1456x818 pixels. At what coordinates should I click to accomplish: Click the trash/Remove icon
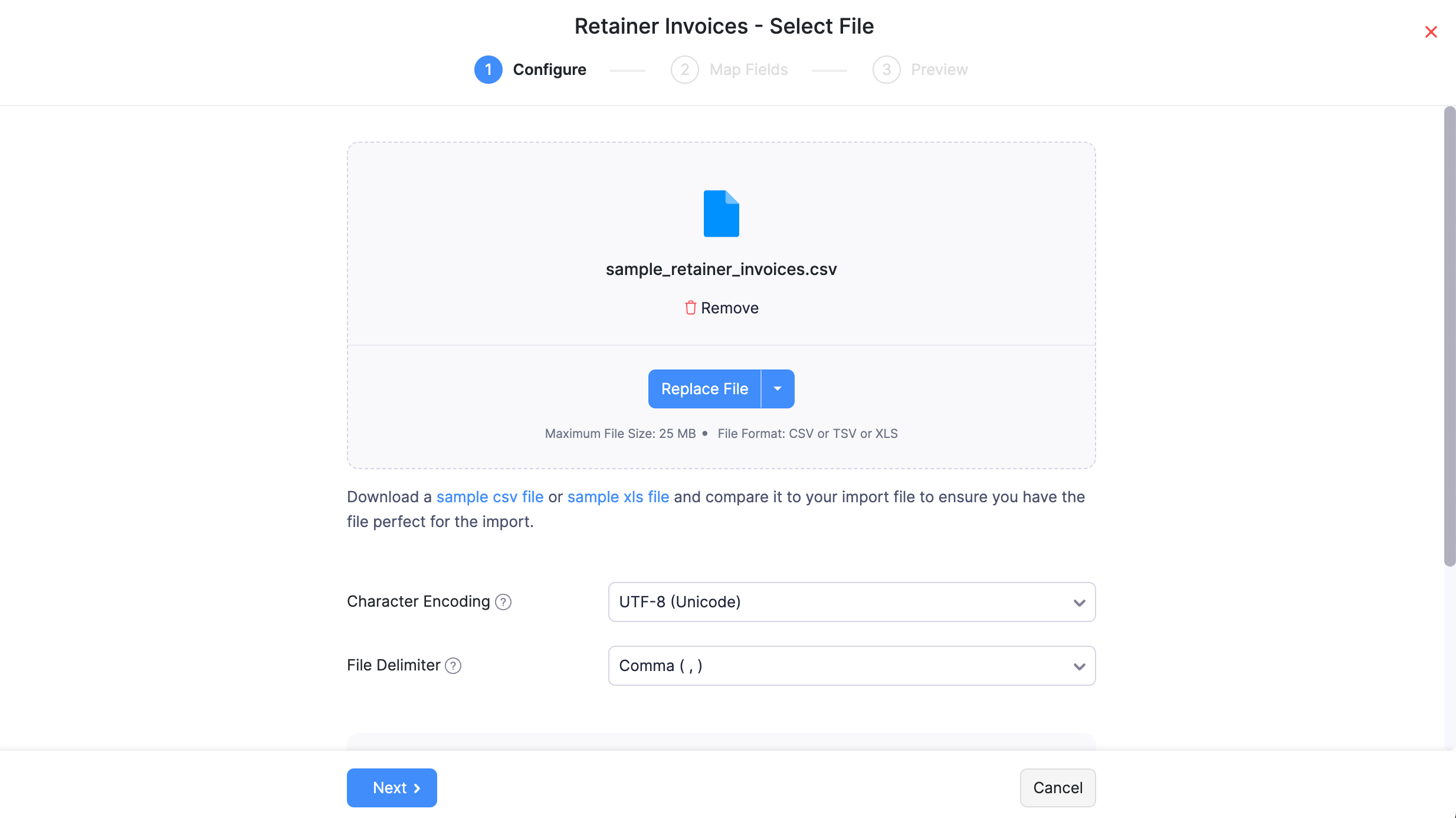pyautogui.click(x=690, y=307)
